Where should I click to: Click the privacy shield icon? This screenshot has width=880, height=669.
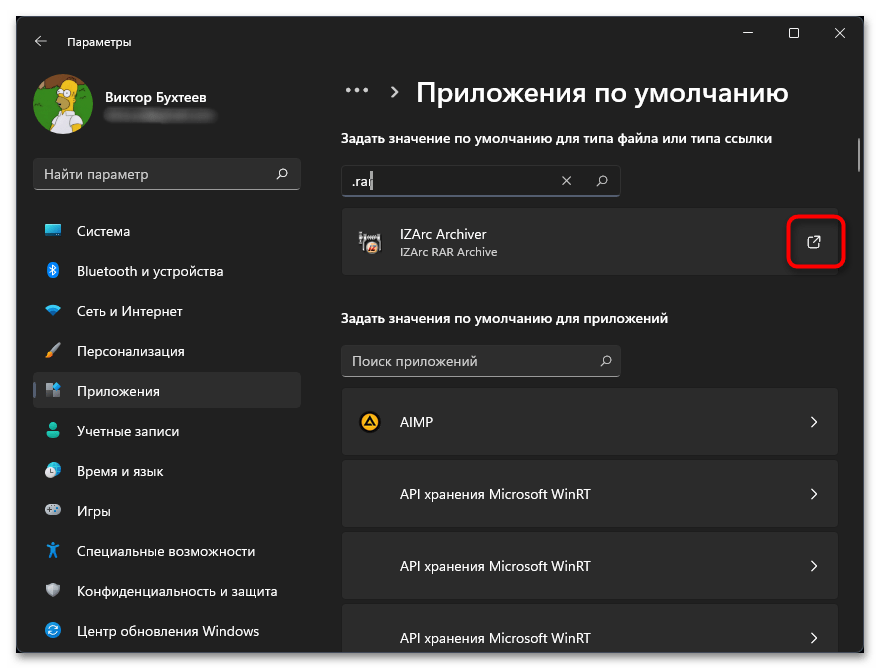pyautogui.click(x=53, y=590)
